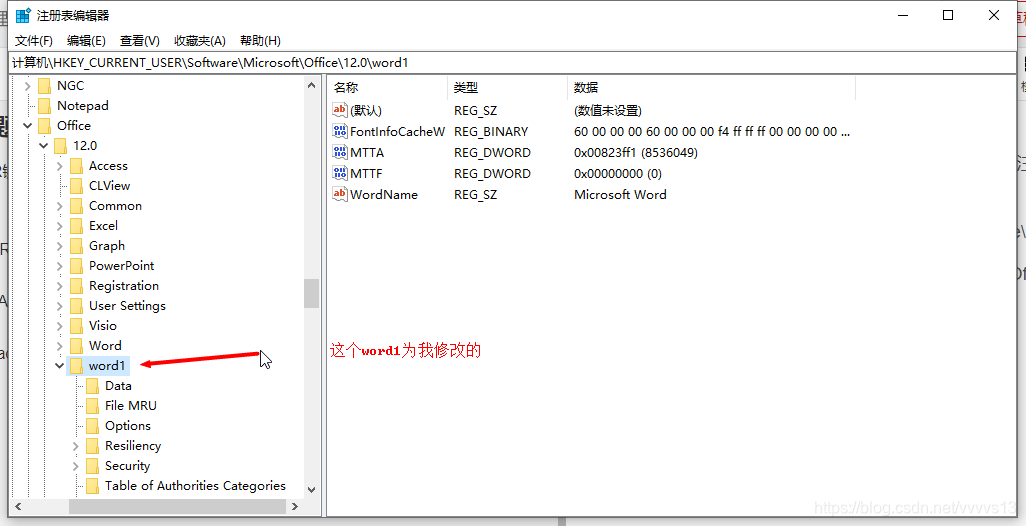
Task: Click the 数据 column header
Action: tap(711, 88)
